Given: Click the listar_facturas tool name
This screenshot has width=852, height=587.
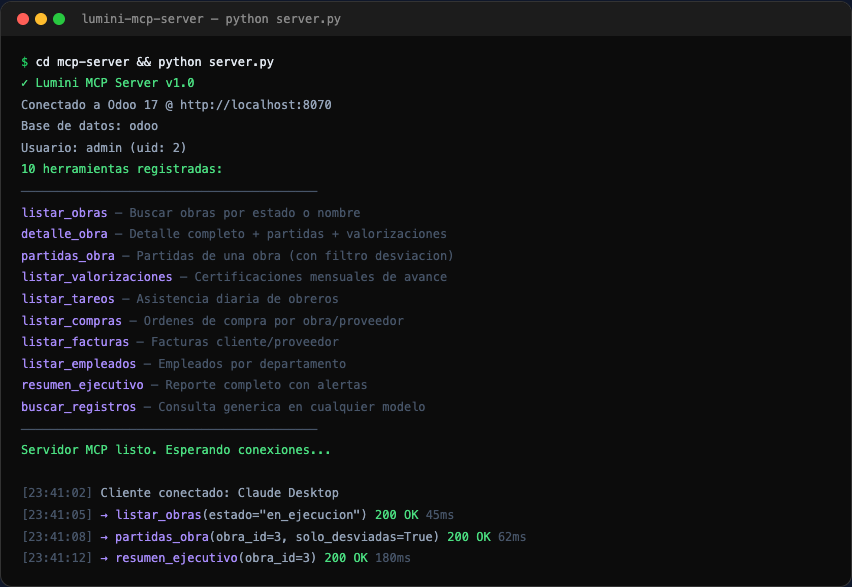Looking at the screenshot, I should click(x=75, y=342).
